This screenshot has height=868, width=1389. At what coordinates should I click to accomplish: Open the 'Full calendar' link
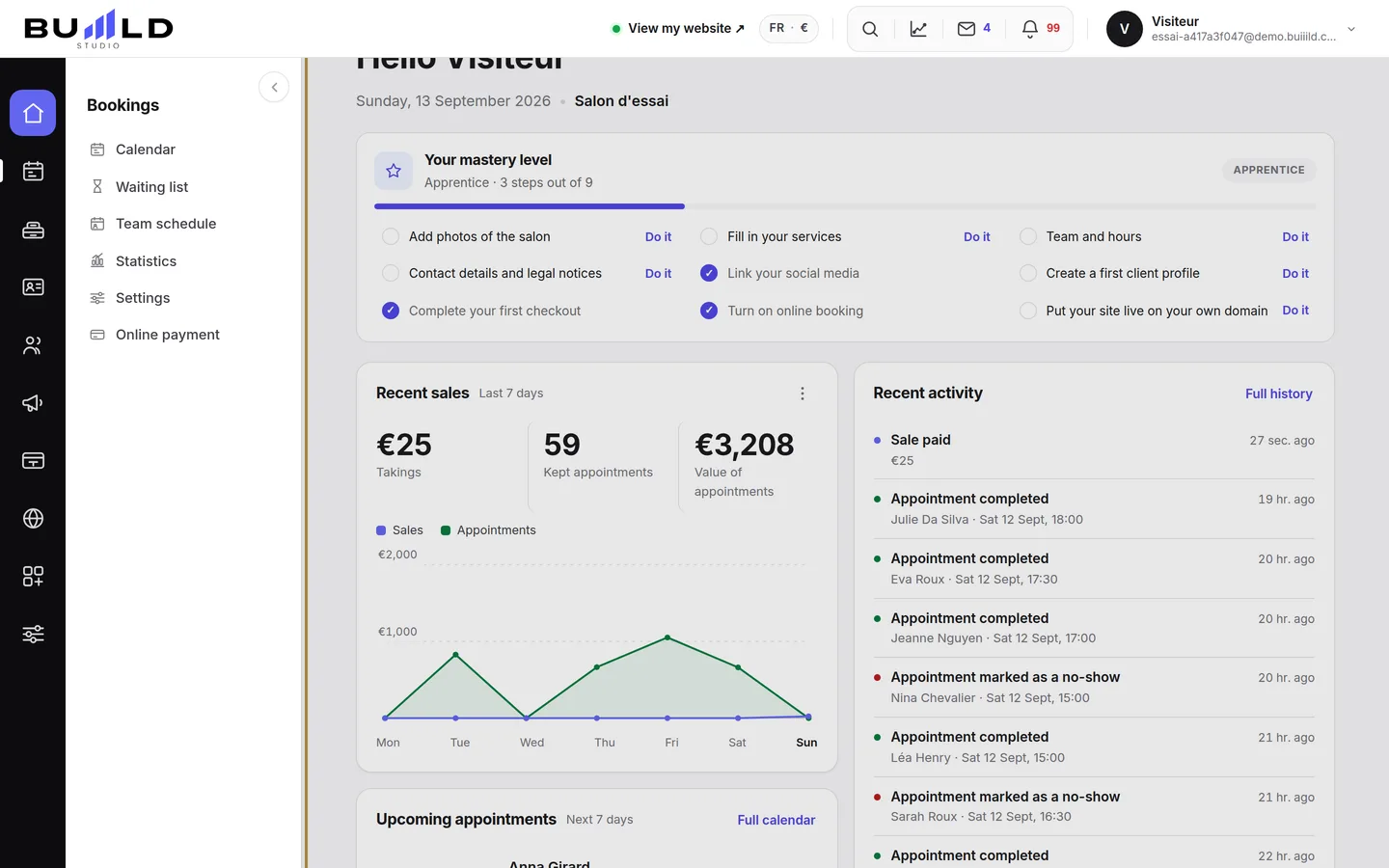point(776,820)
